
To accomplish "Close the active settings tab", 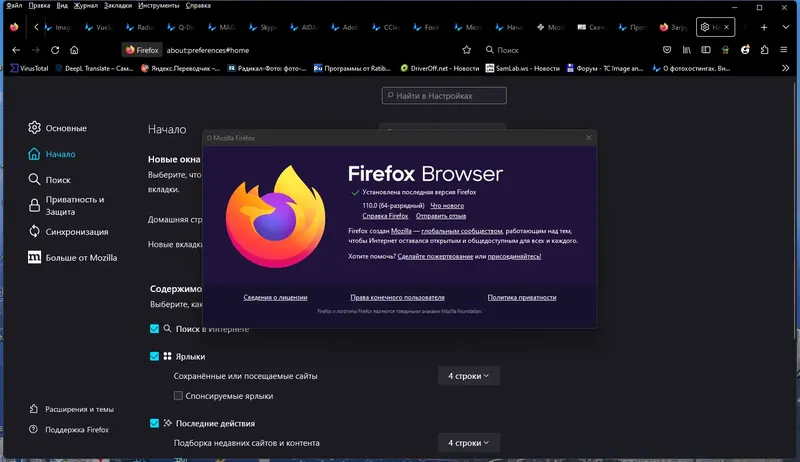I will pyautogui.click(x=727, y=27).
